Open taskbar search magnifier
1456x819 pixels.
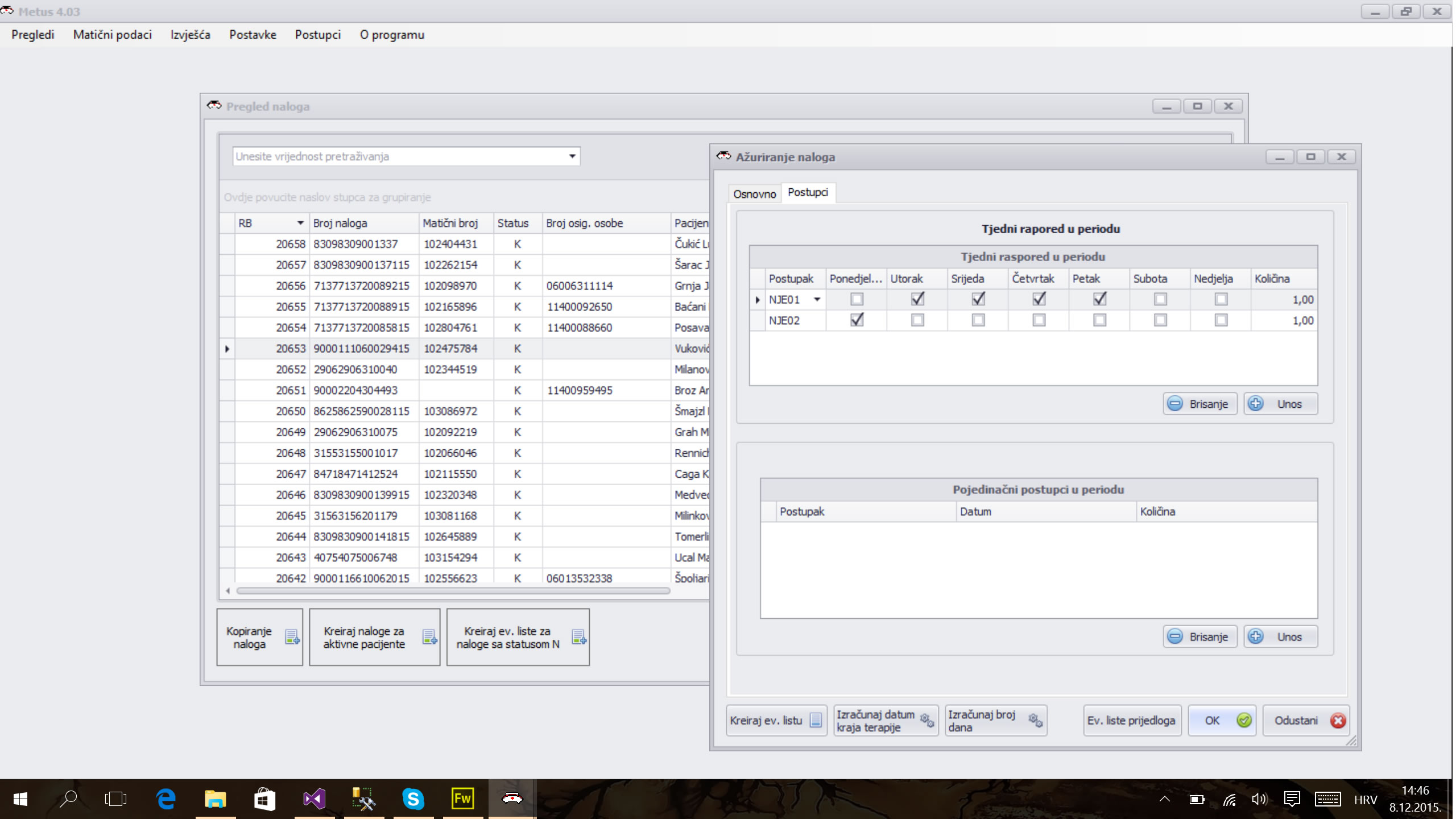click(x=68, y=799)
